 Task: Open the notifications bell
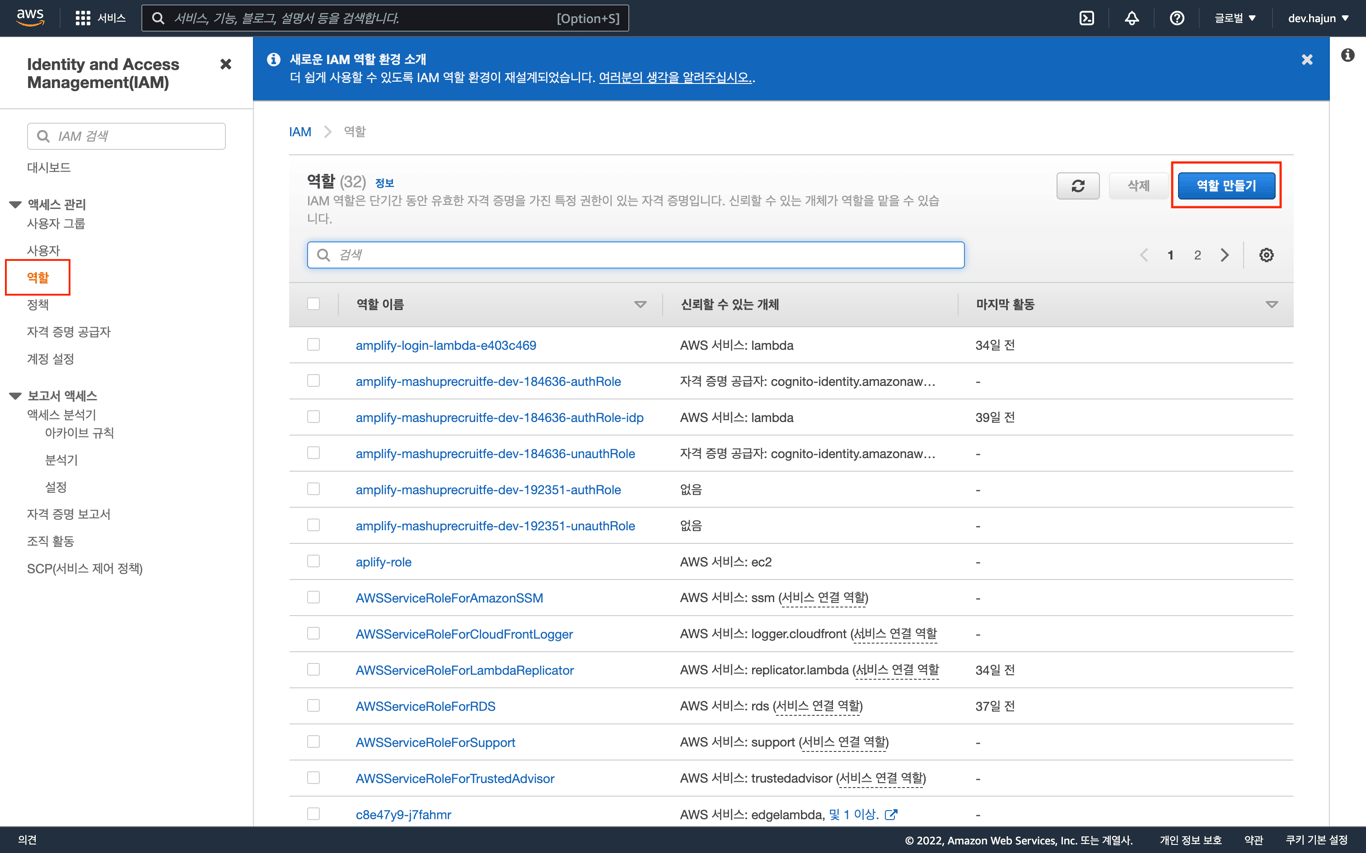[1132, 18]
